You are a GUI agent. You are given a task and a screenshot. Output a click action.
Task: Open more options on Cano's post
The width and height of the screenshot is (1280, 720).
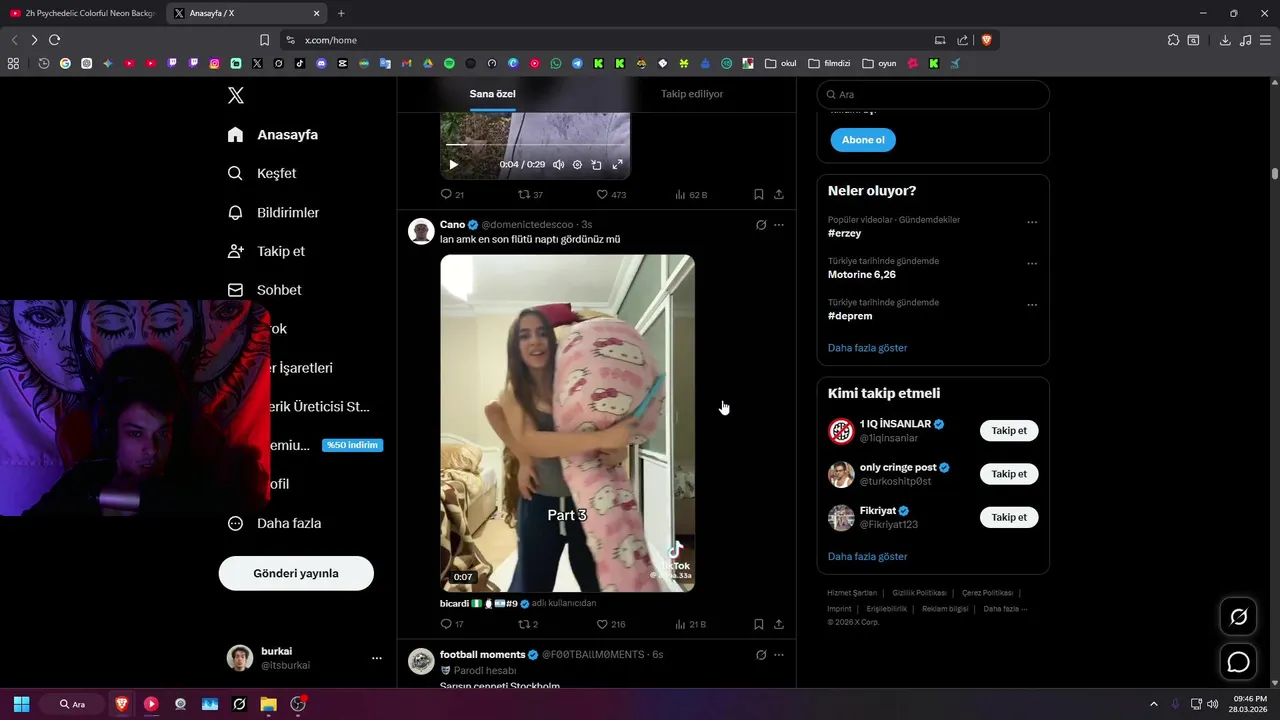pos(779,225)
